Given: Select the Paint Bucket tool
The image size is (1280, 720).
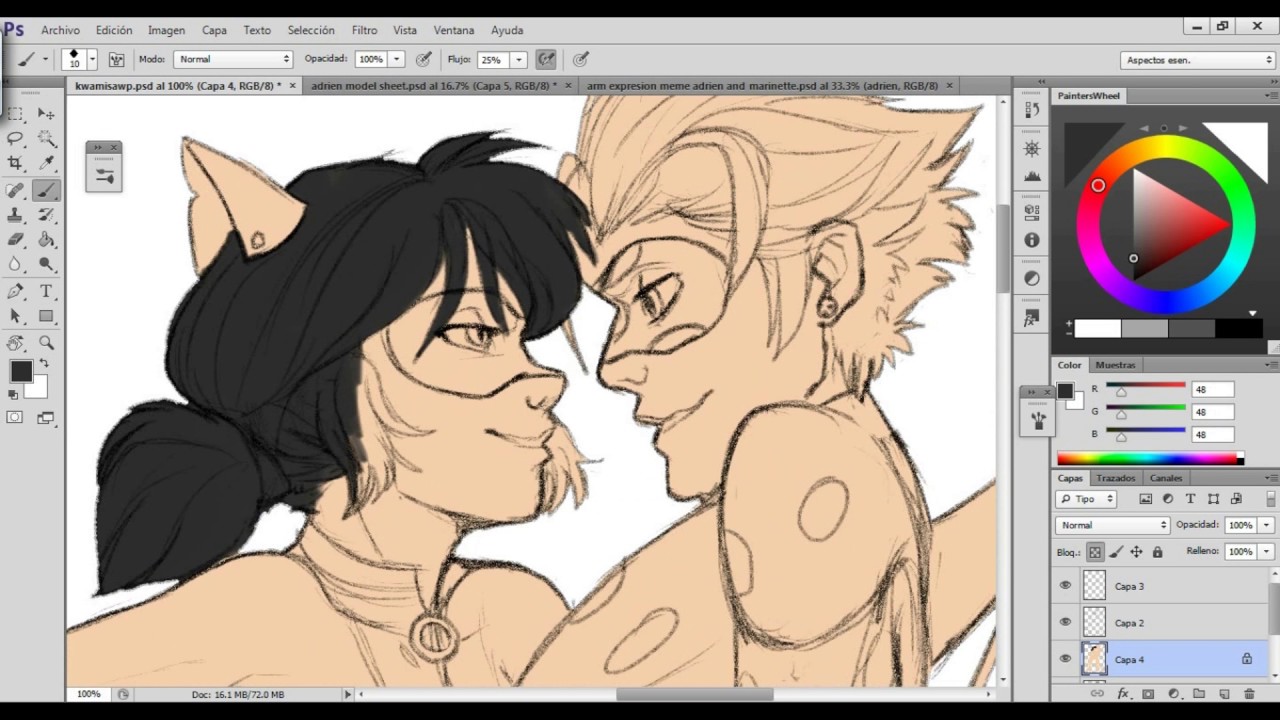Looking at the screenshot, I should (x=46, y=240).
